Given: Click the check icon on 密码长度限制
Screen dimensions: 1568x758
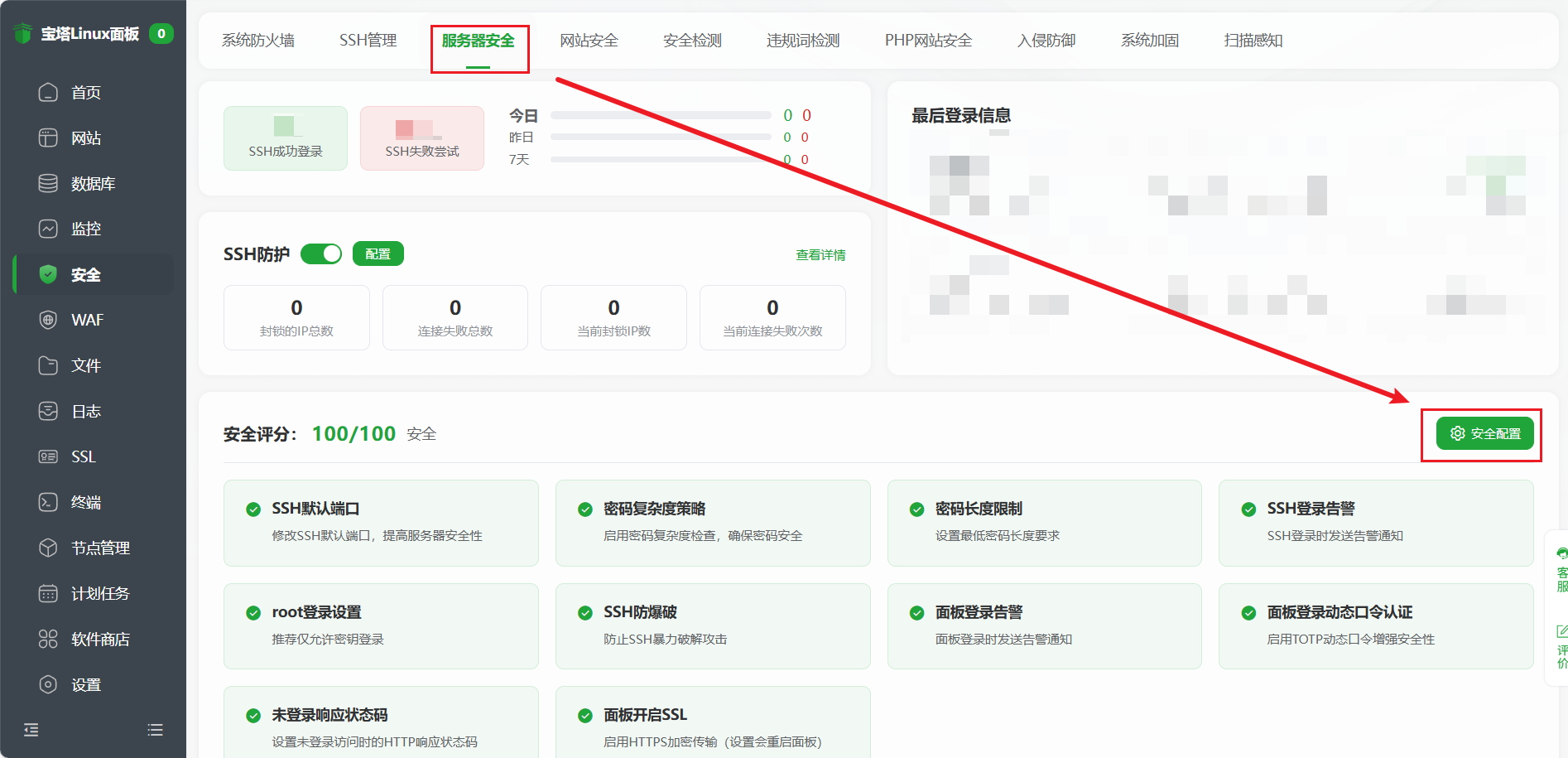Looking at the screenshot, I should (917, 509).
